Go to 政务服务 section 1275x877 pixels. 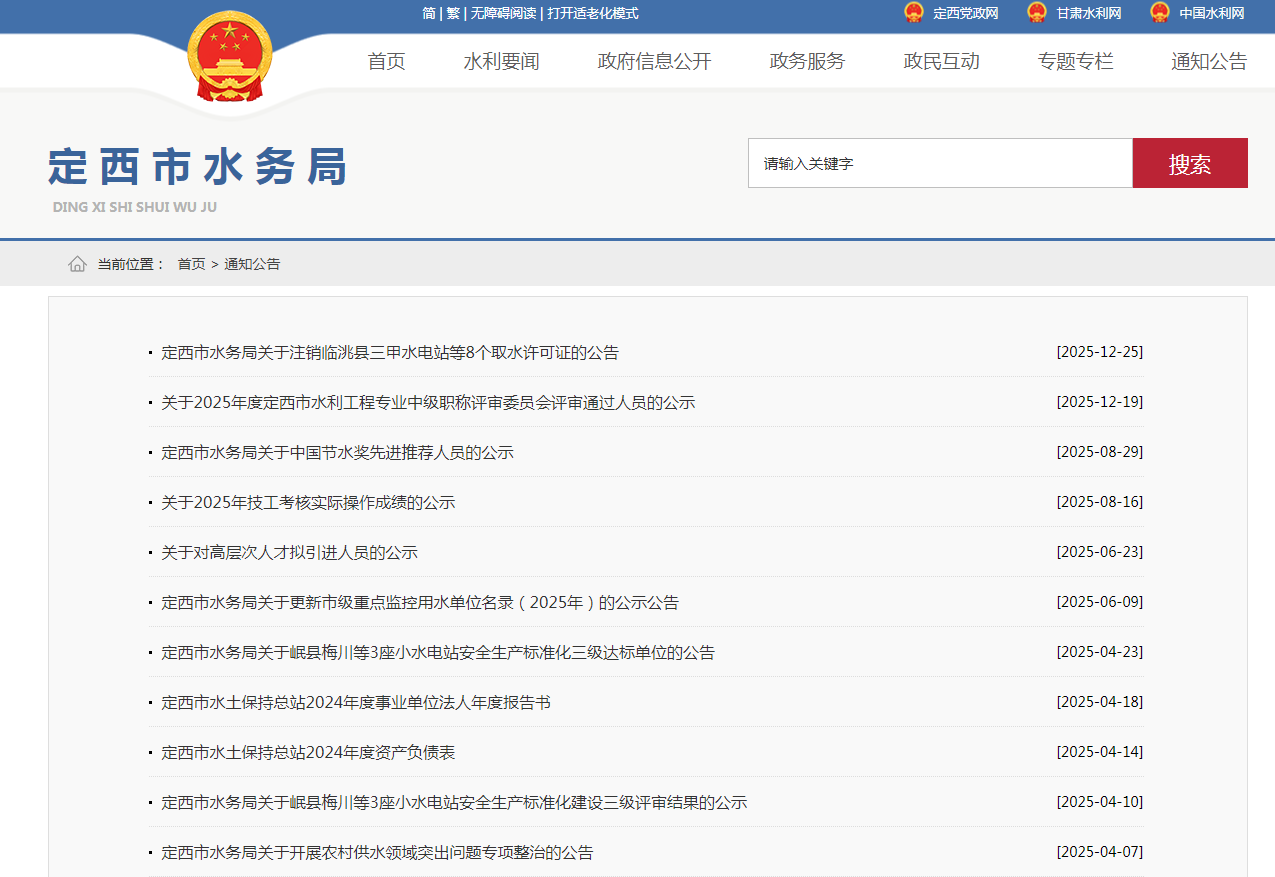807,62
